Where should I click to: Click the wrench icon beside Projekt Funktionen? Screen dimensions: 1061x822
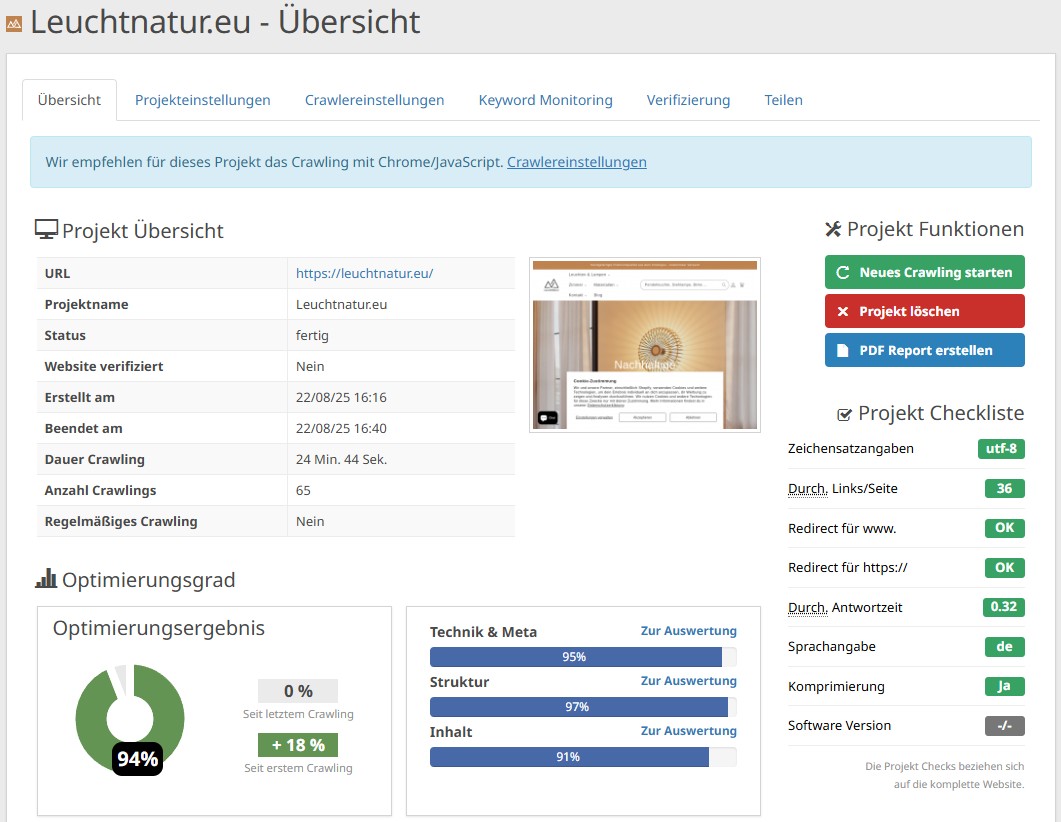(x=832, y=228)
